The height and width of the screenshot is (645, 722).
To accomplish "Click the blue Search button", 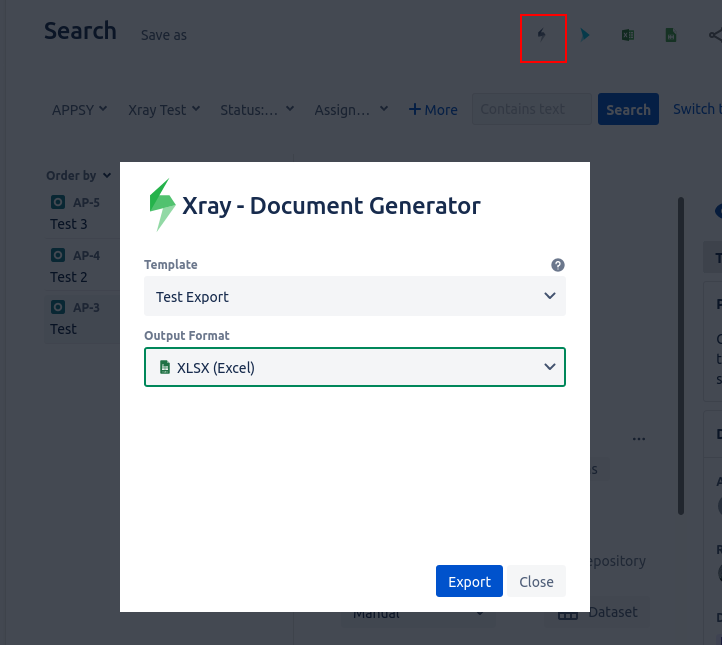I will pos(628,109).
